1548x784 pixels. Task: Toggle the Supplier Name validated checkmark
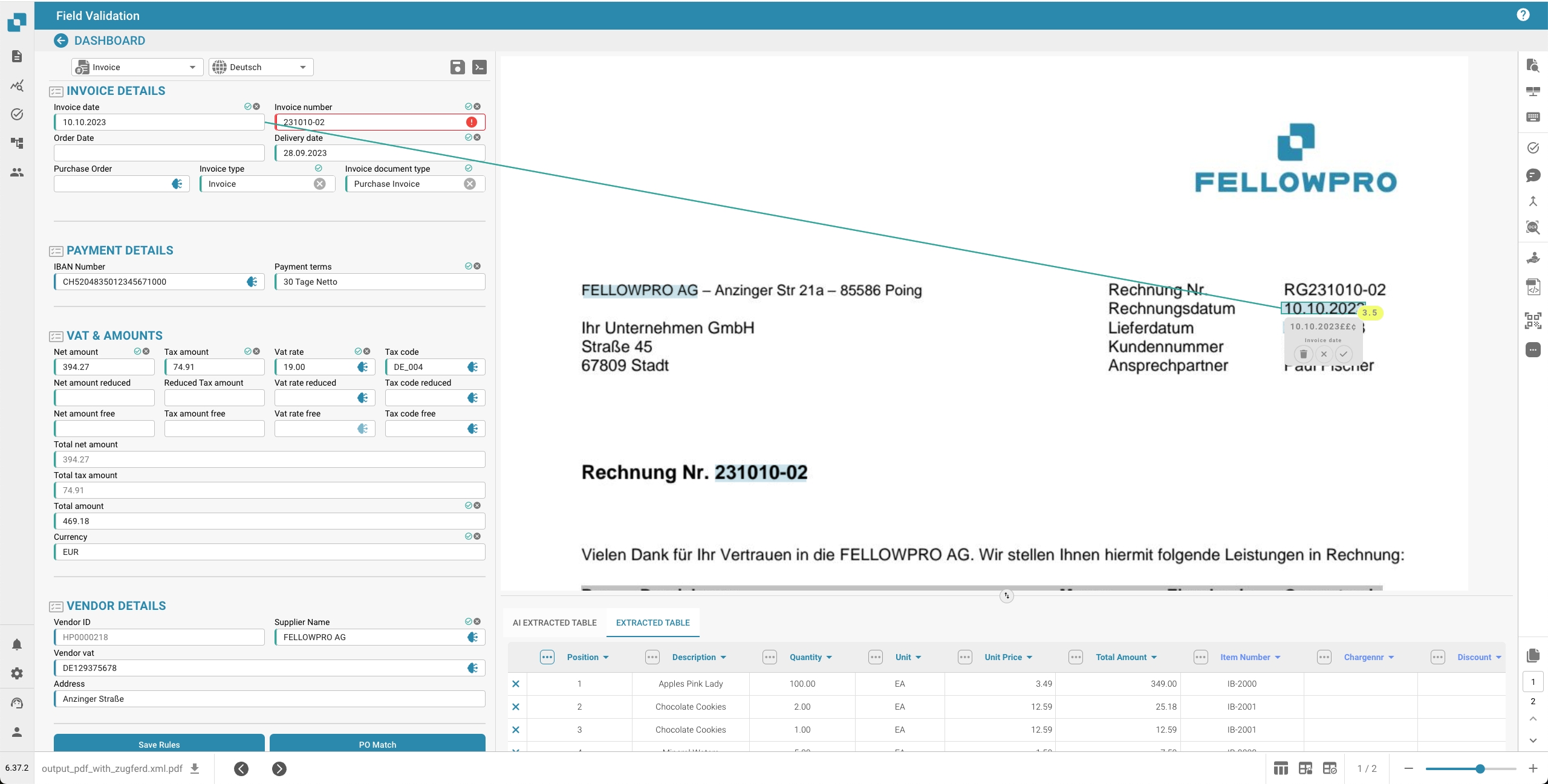point(469,621)
